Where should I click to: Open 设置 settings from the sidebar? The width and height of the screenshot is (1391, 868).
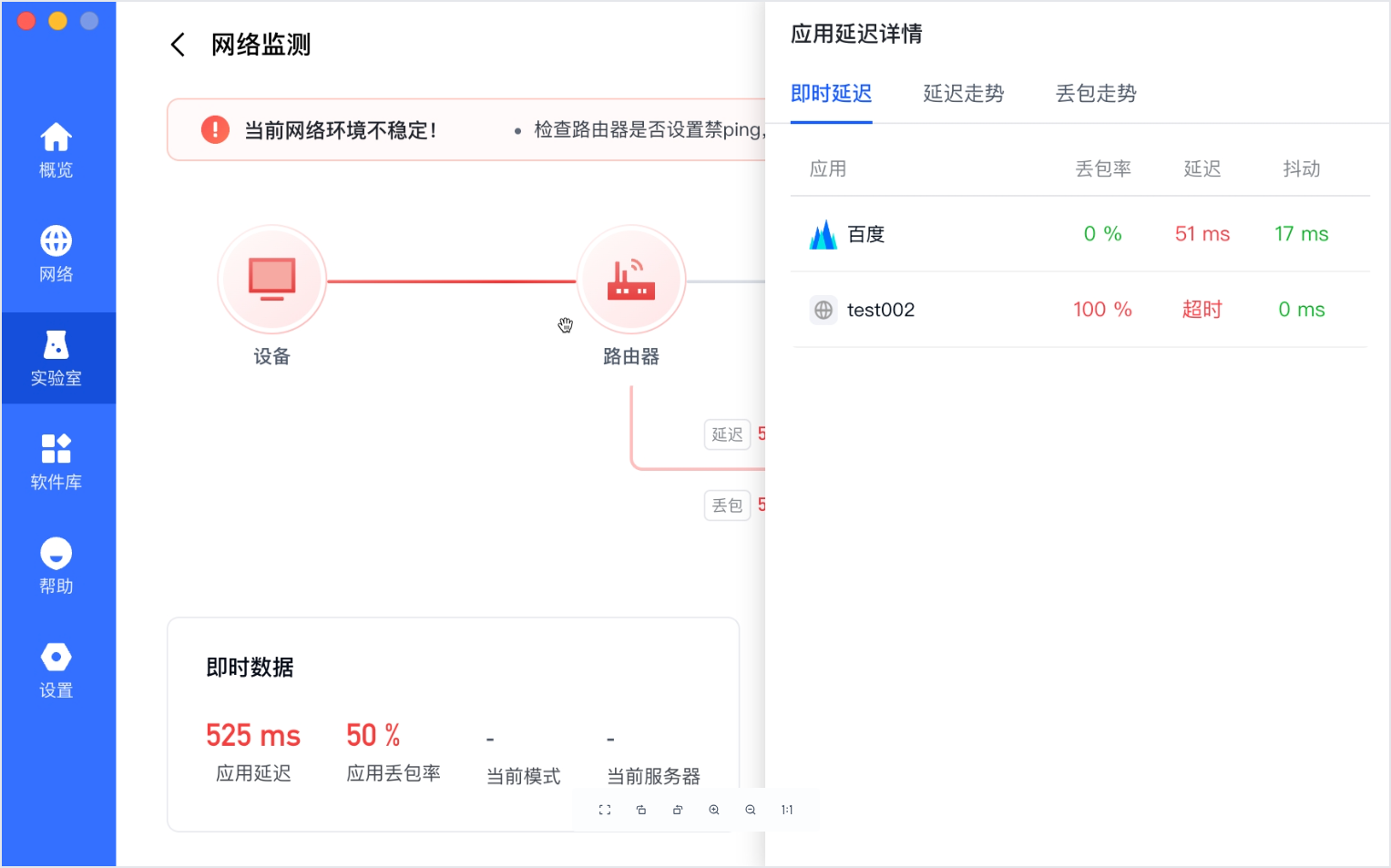[x=56, y=669]
